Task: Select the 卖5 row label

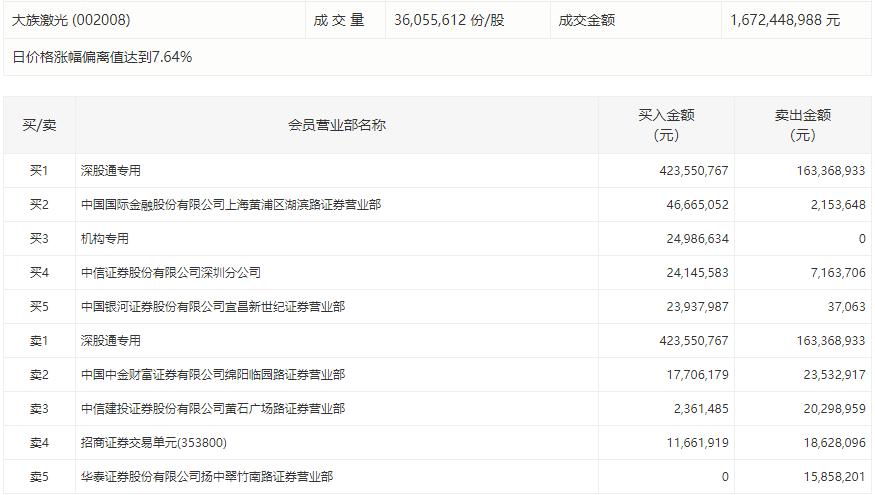Action: pyautogui.click(x=39, y=477)
